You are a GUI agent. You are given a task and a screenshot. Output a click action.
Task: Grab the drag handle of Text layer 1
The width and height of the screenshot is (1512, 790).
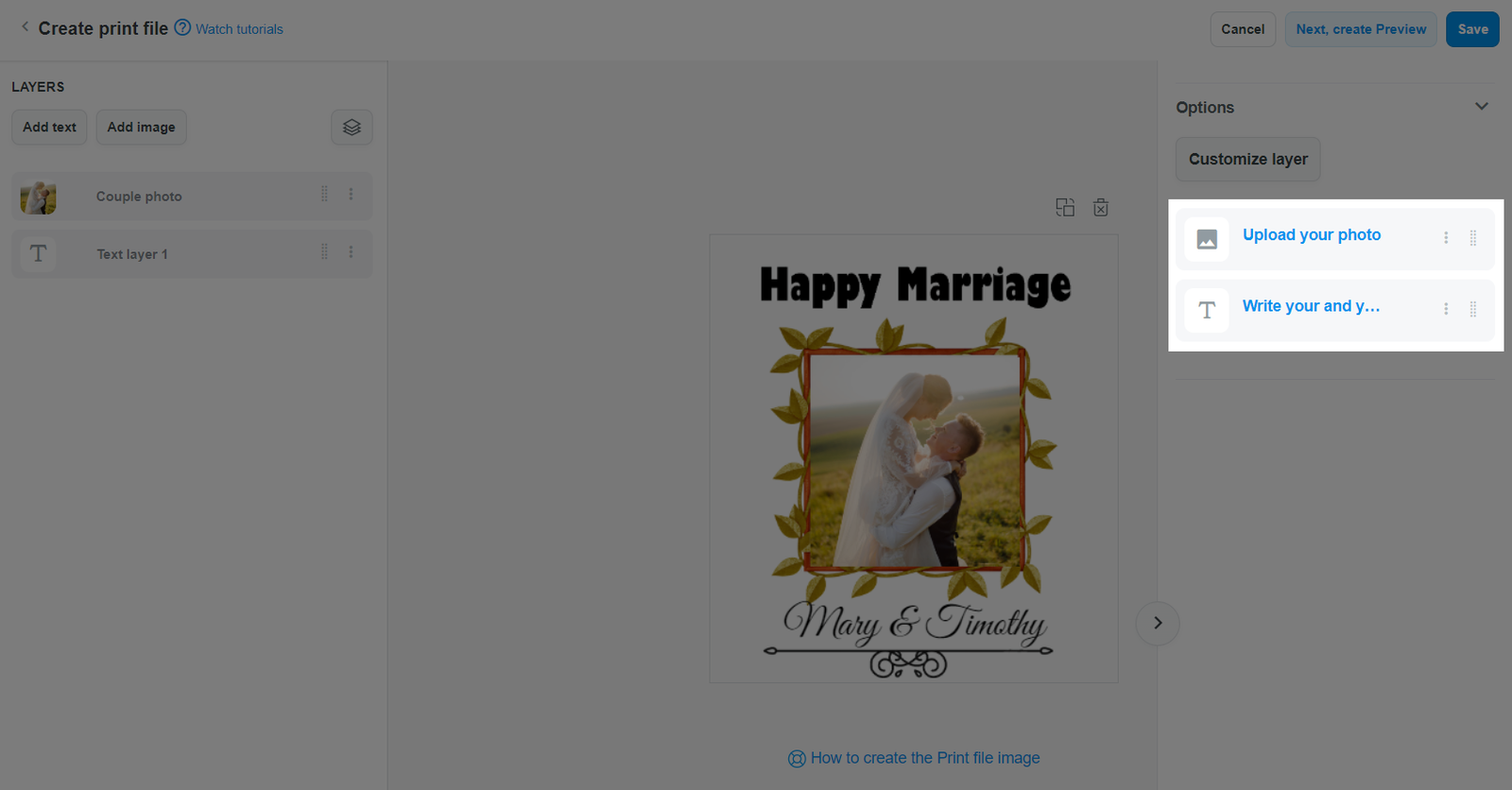tap(324, 251)
